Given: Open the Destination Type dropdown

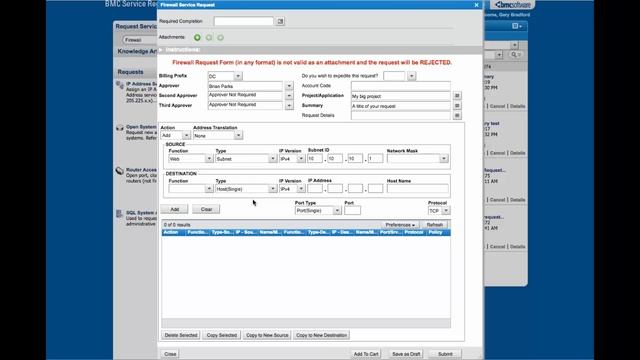Looking at the screenshot, I should pos(273,189).
